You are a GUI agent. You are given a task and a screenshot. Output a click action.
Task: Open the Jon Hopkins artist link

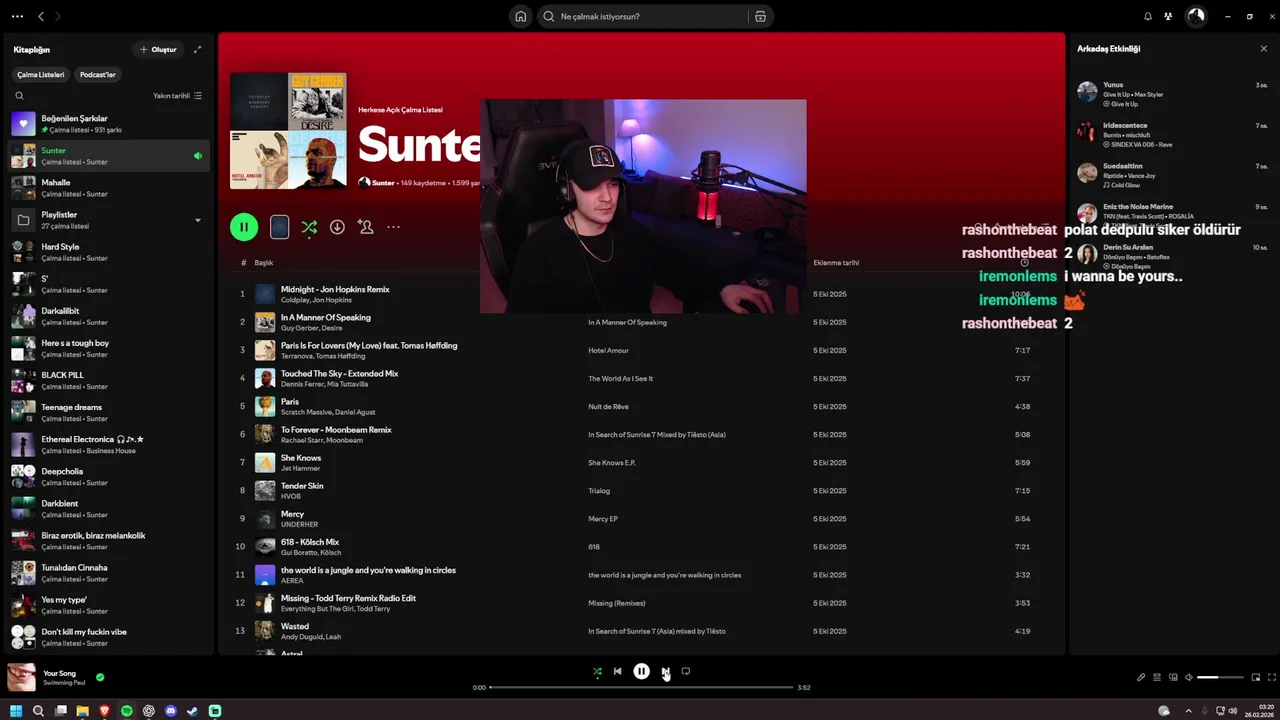[x=333, y=300]
